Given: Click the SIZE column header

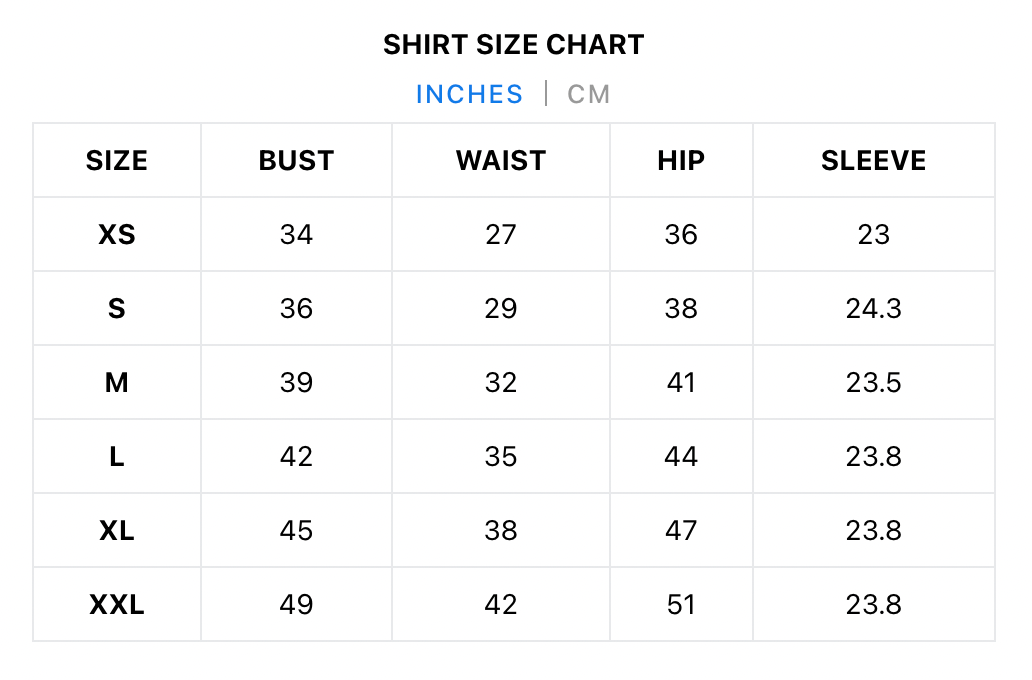Looking at the screenshot, I should (117, 161).
